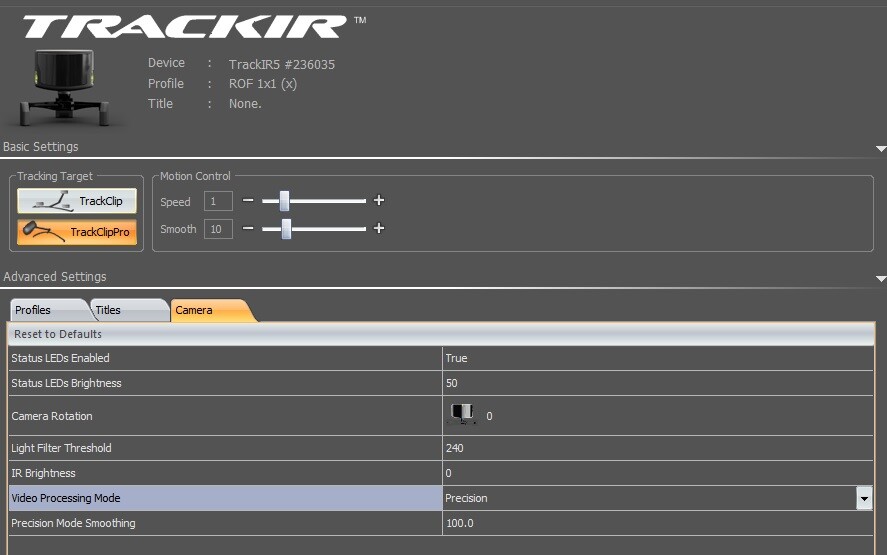Click the Status LEDs Enabled value True

[x=456, y=358]
